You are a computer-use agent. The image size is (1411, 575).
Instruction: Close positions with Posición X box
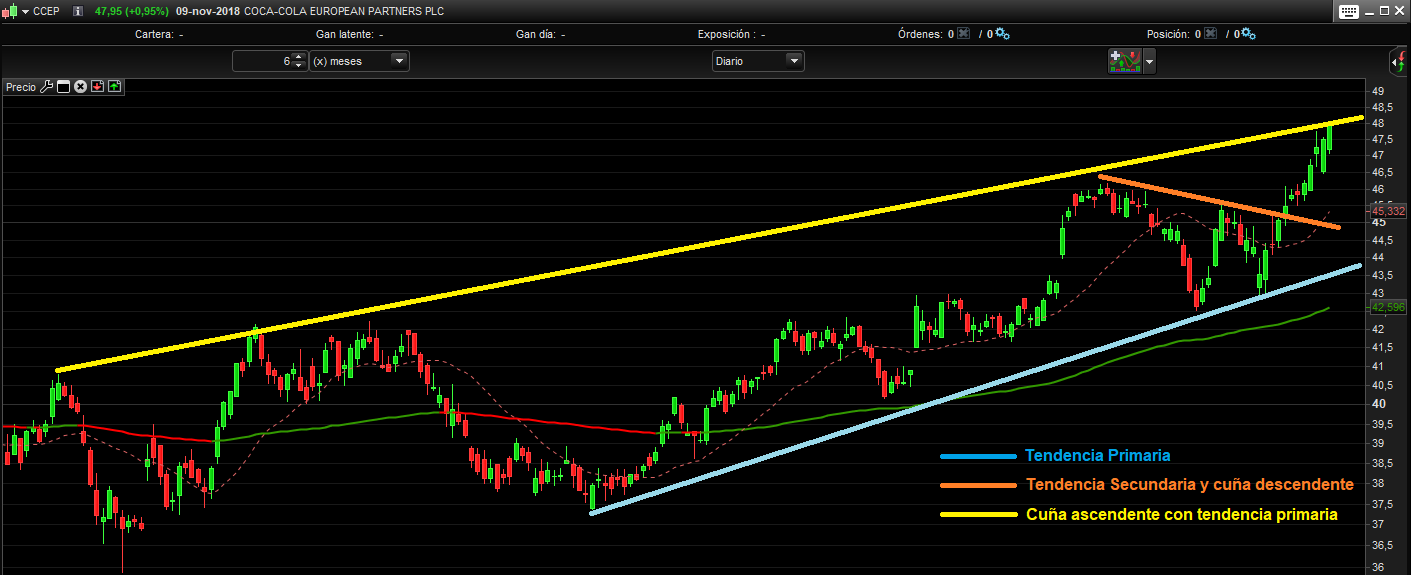[1210, 34]
